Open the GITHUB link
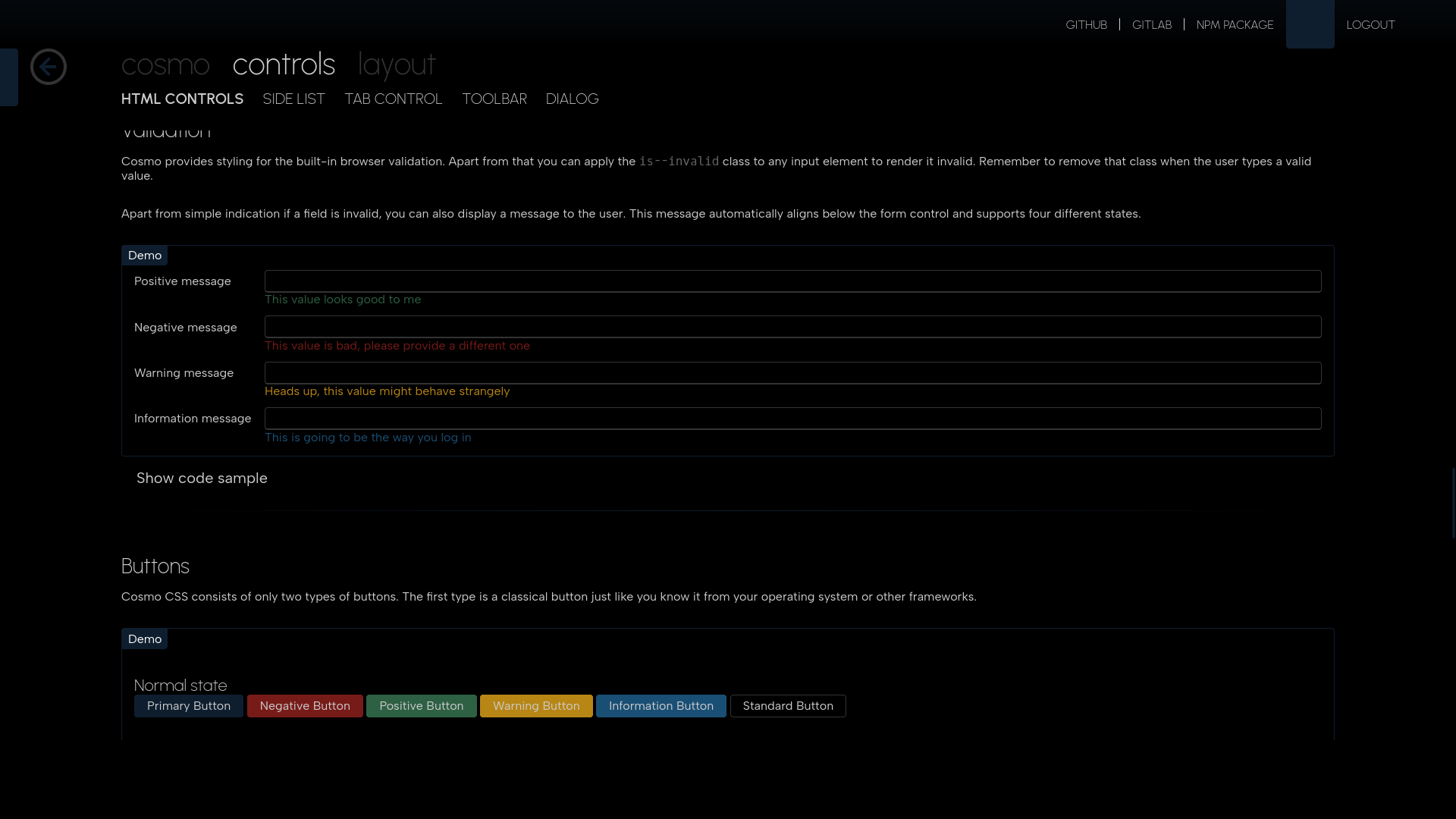This screenshot has width=1456, height=819. click(x=1086, y=25)
